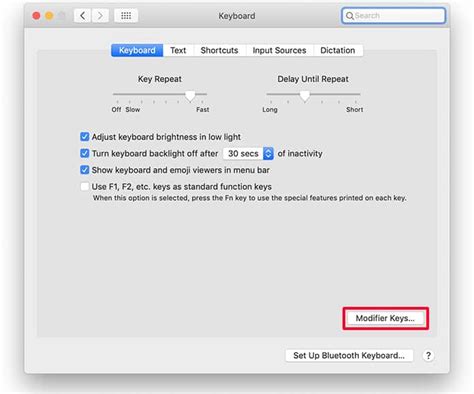Click the Short label under Delay slider
This screenshot has height=394, width=474.
[354, 110]
